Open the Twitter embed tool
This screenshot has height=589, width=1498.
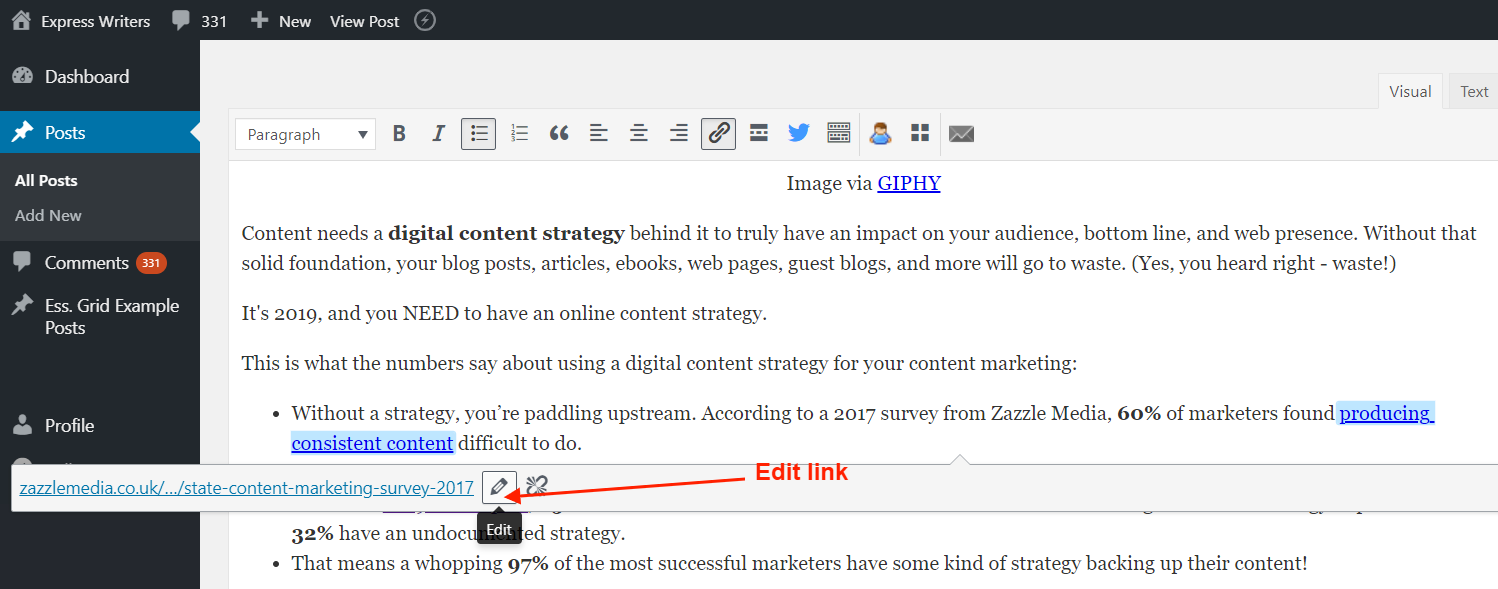[798, 133]
